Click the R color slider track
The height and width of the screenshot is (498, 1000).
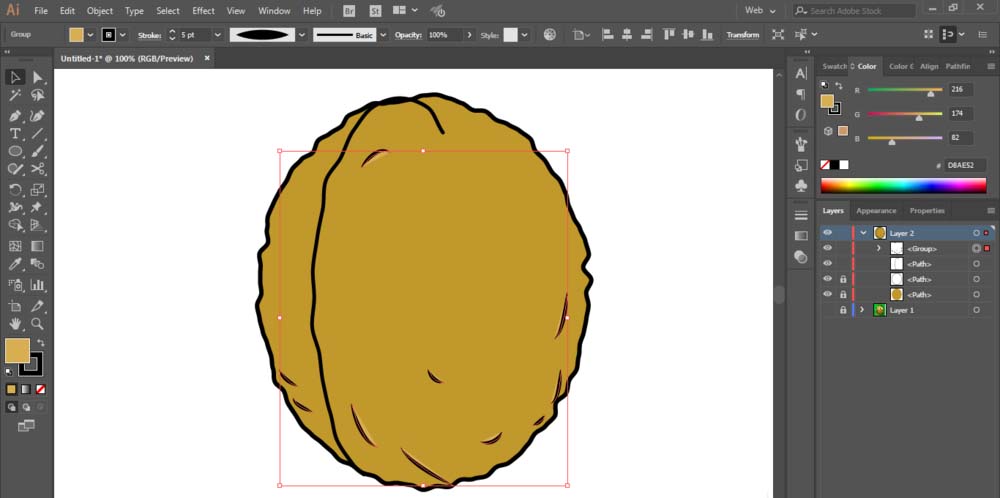904,90
